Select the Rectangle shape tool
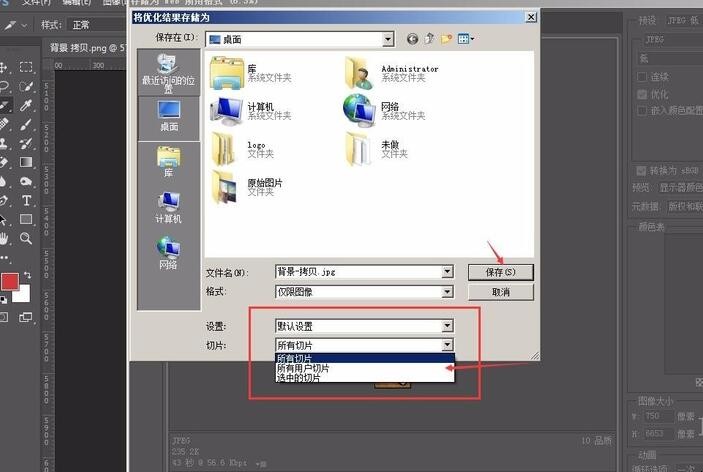703x472 pixels. [26, 219]
